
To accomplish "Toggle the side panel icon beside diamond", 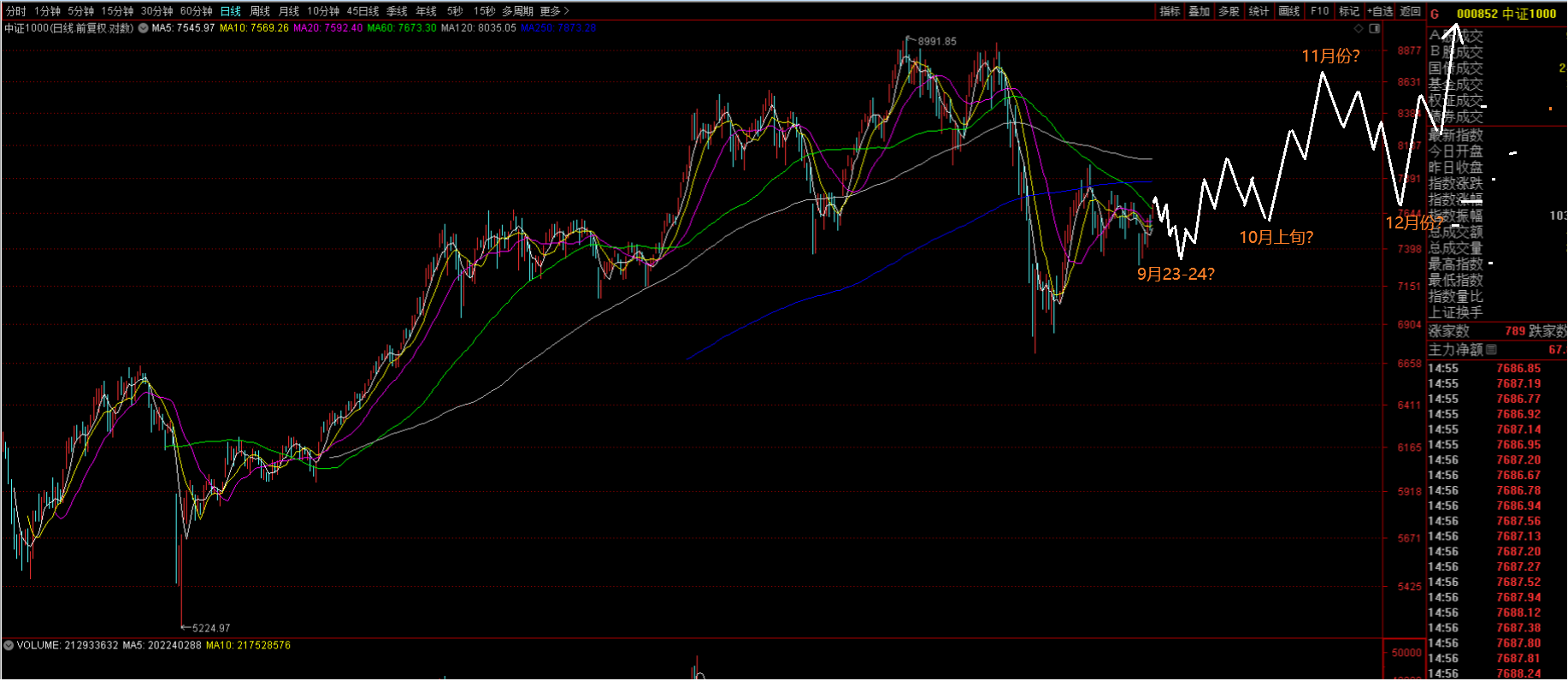I will tap(1375, 28).
